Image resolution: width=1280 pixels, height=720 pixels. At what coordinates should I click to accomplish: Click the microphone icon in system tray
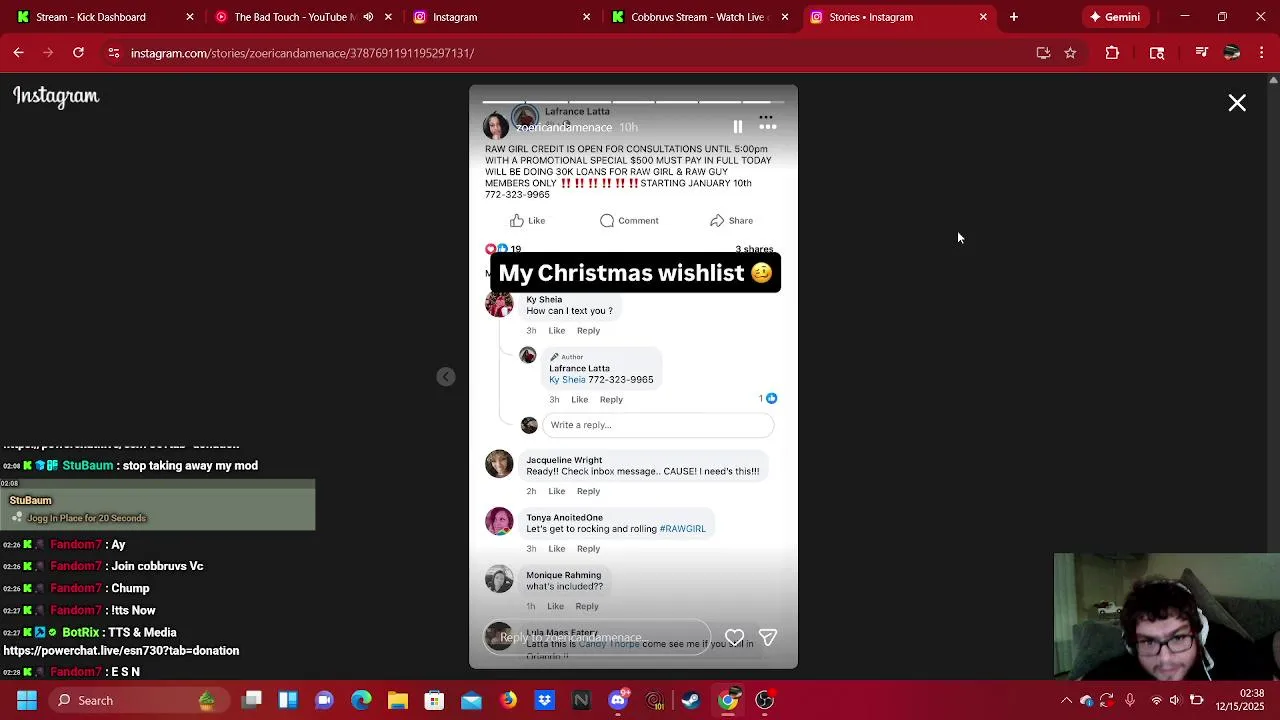click(1130, 700)
